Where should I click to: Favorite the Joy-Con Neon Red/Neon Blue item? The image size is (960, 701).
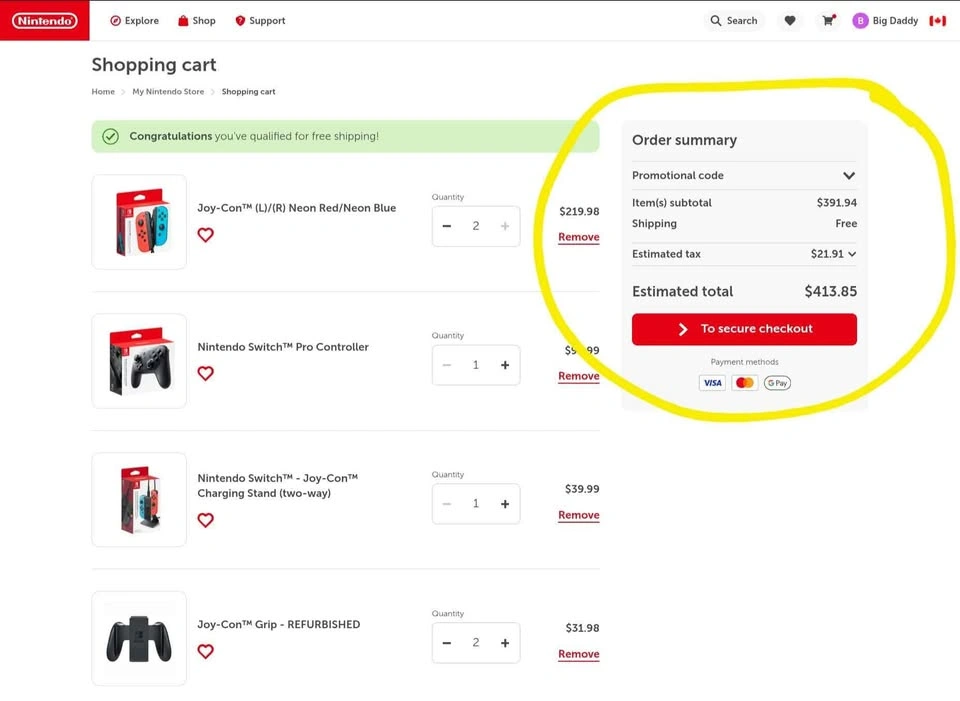tap(206, 235)
